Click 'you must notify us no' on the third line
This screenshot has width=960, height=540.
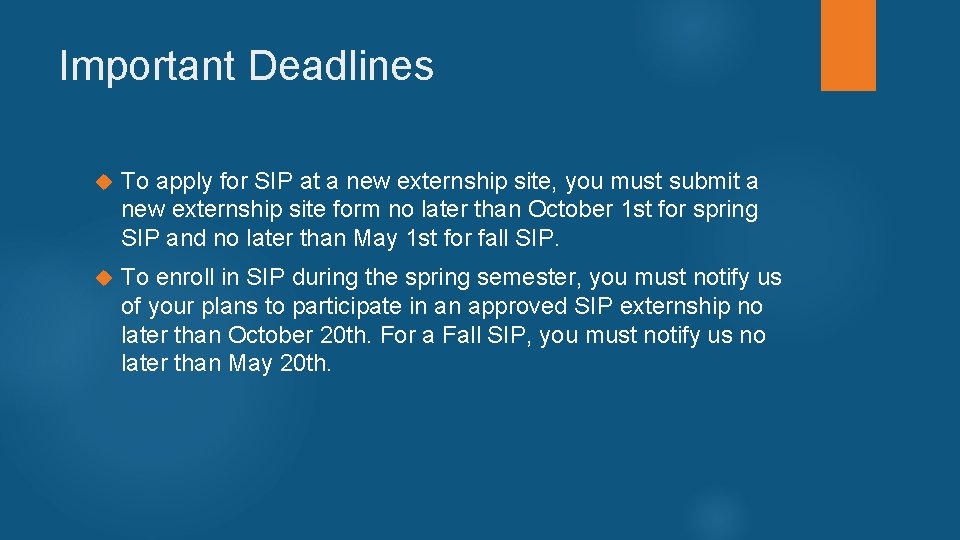tap(653, 335)
